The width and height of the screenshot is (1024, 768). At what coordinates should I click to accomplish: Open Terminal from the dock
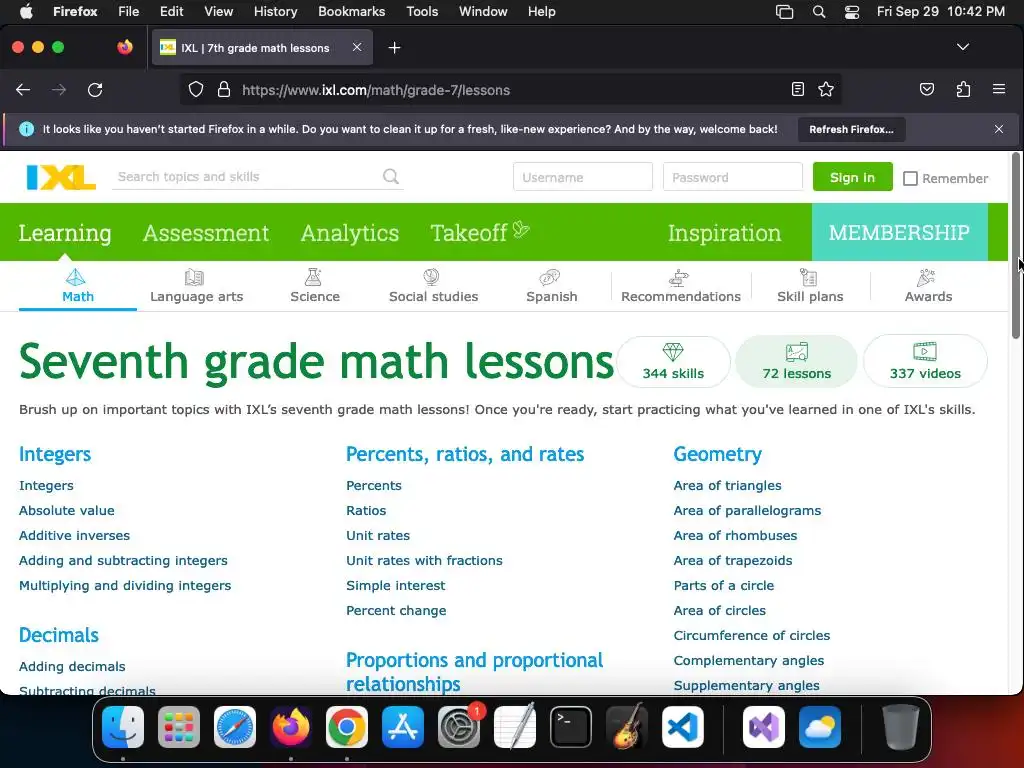click(x=570, y=727)
